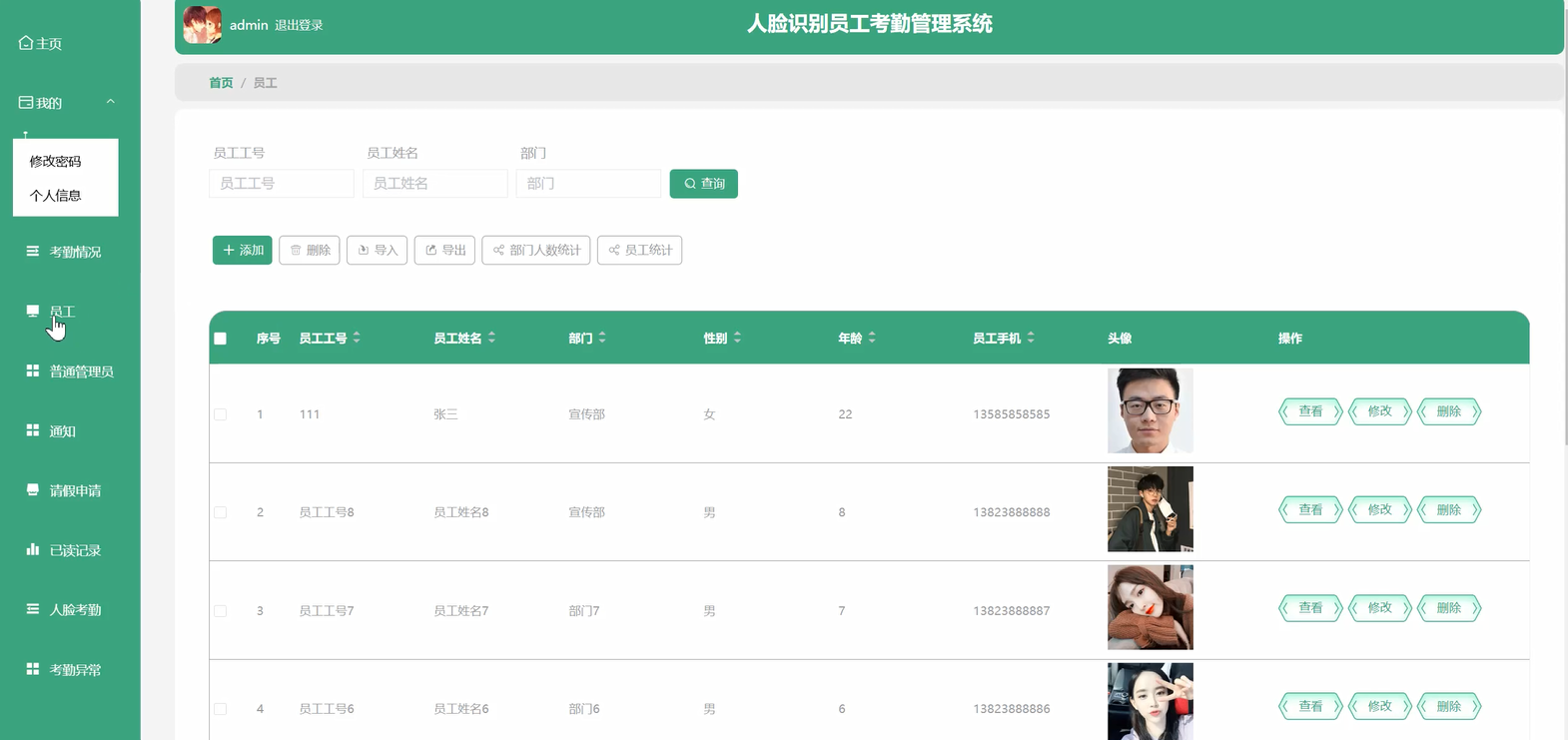Click 退出登录 to log out
This screenshot has height=740, width=1568.
click(299, 25)
